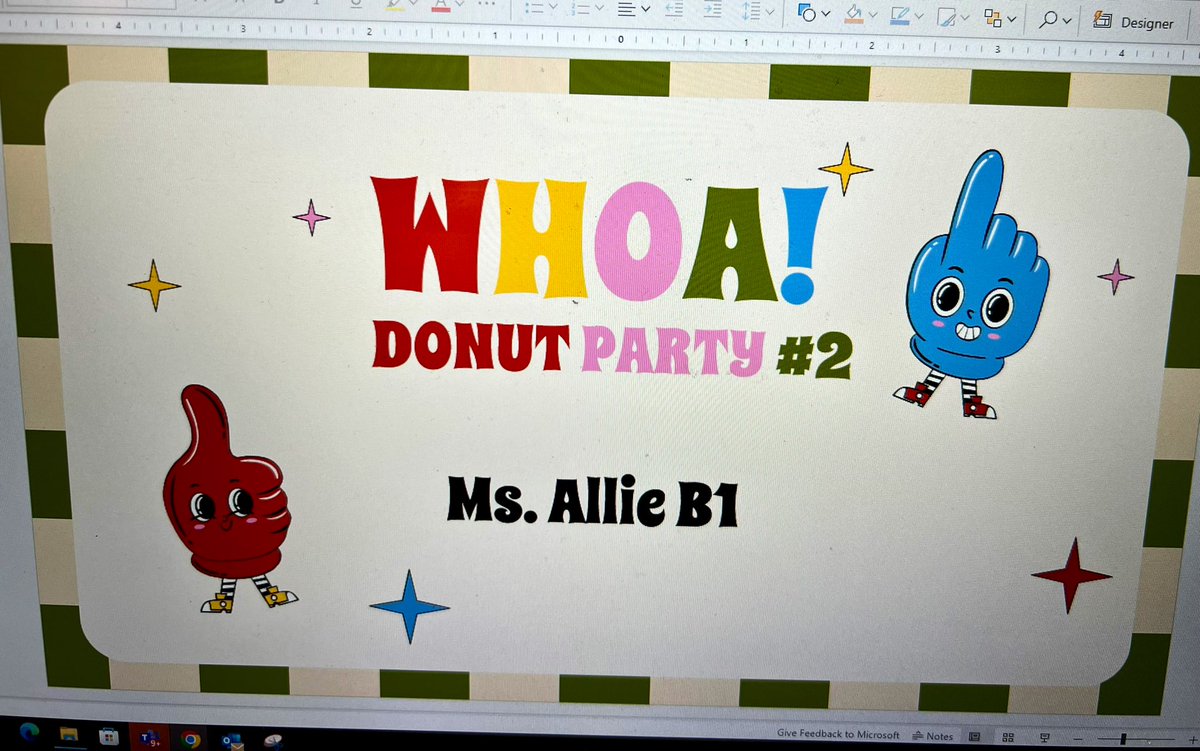Screen dimensions: 1200x751
Task: Apply the Shape Outline pen color
Action: (899, 14)
